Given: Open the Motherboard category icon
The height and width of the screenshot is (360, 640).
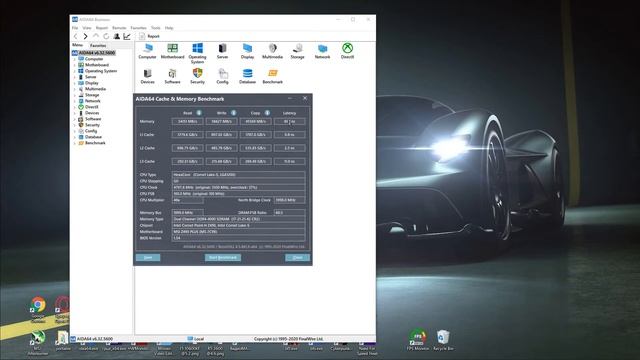Looking at the screenshot, I should [x=172, y=51].
